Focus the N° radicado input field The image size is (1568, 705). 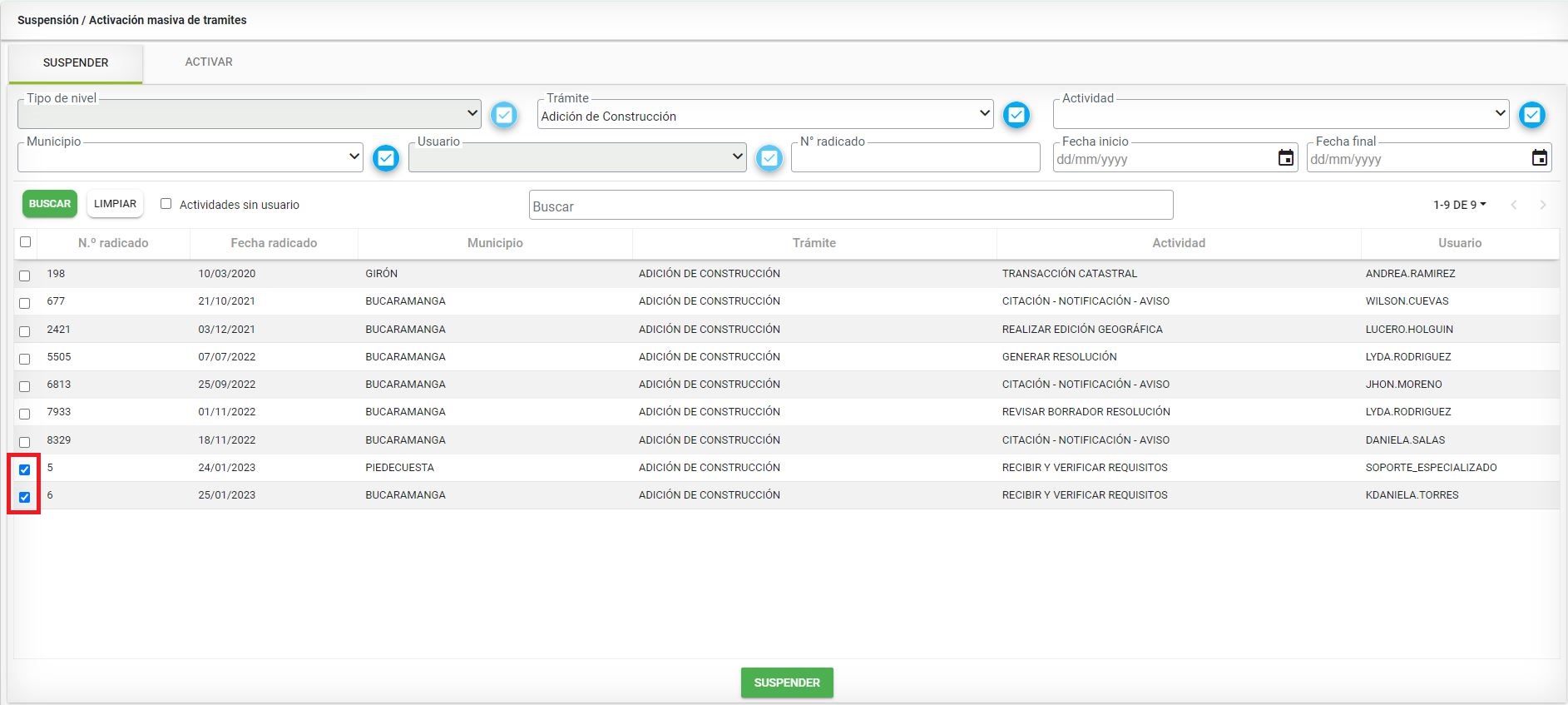(915, 157)
